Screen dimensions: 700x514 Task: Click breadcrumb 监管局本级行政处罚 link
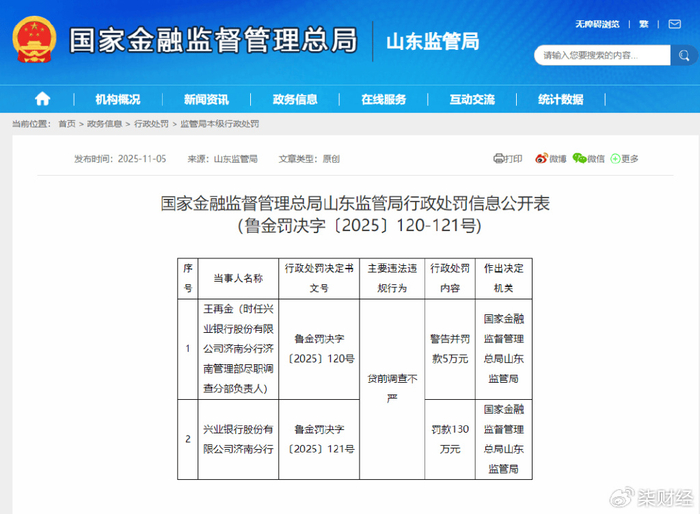220,124
